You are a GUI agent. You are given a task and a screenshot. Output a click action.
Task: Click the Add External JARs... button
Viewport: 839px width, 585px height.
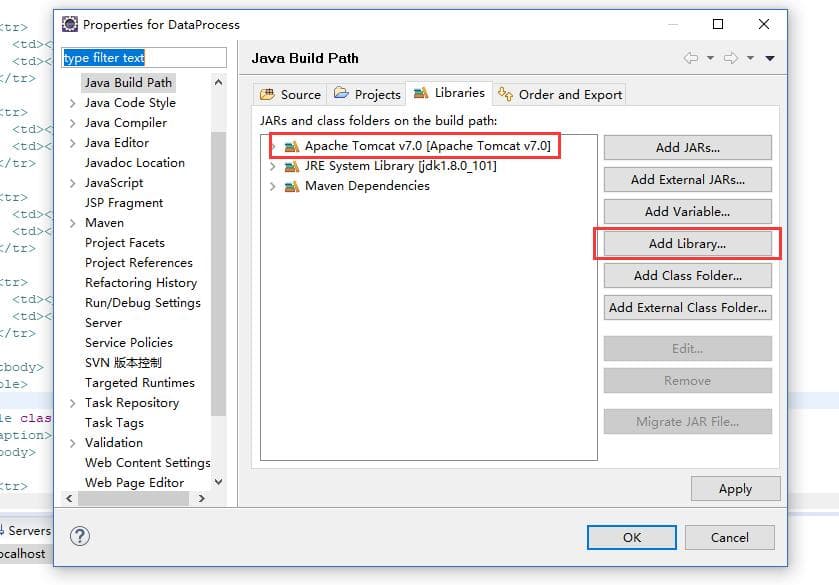coord(687,180)
